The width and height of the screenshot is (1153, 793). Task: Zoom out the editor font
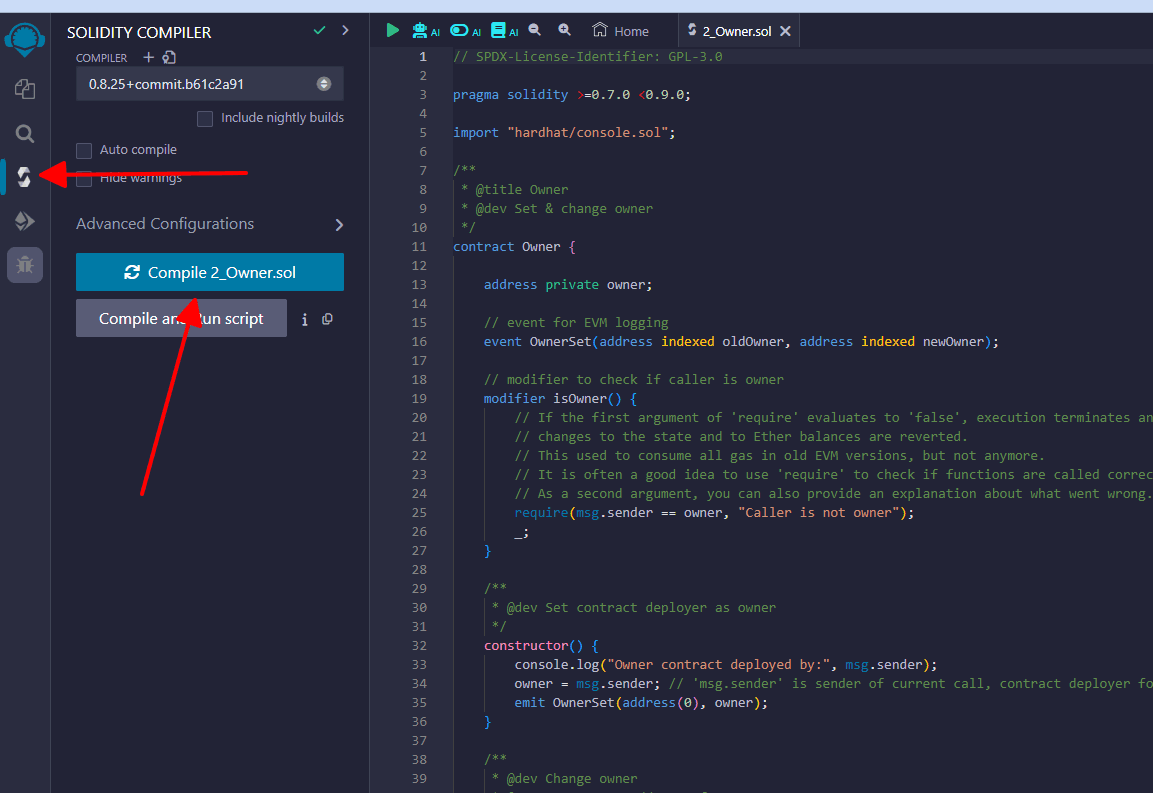pyautogui.click(x=535, y=29)
